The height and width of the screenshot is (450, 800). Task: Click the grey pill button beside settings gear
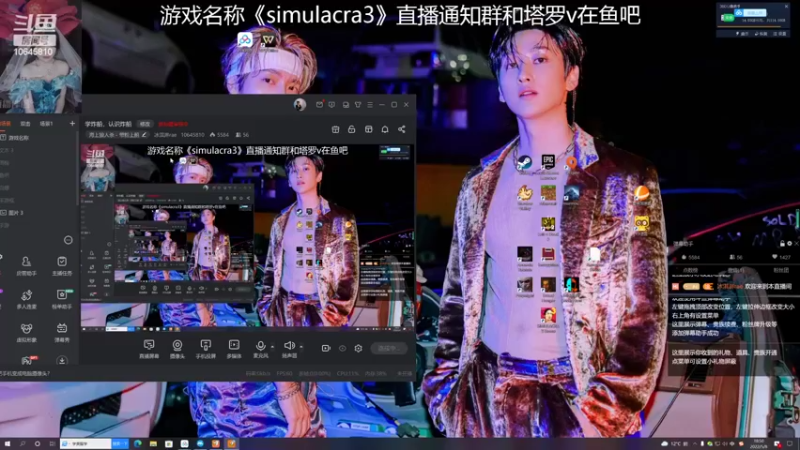click(x=389, y=348)
